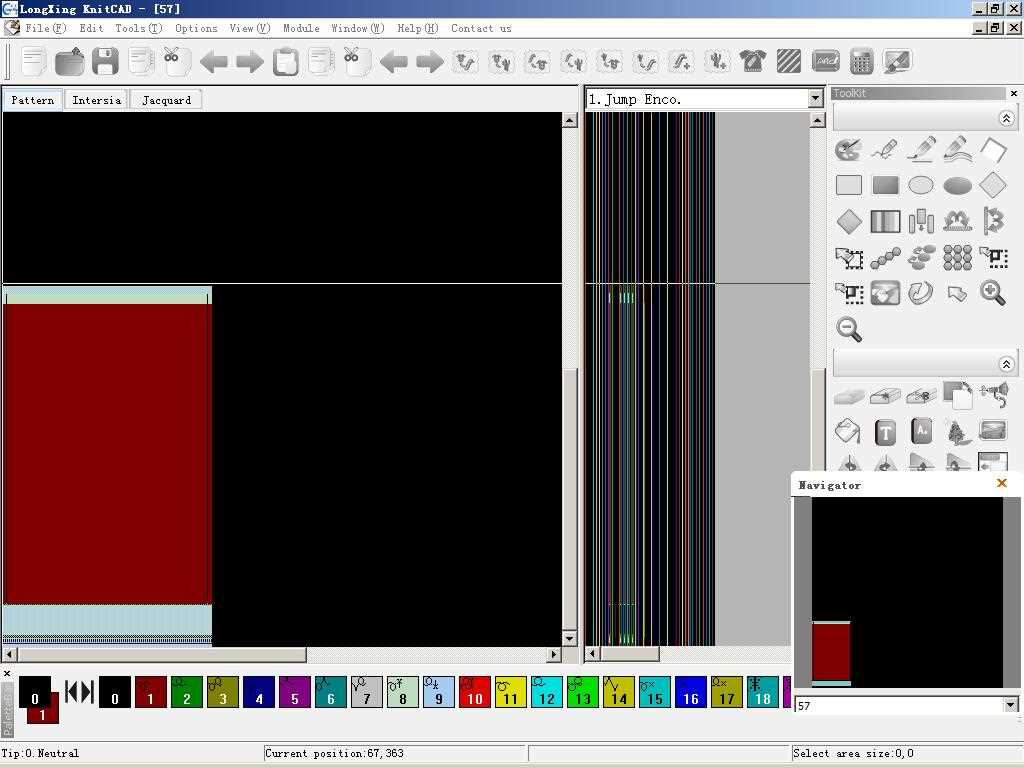This screenshot has width=1024, height=768.
Task: Open the Edit menu
Action: point(91,28)
